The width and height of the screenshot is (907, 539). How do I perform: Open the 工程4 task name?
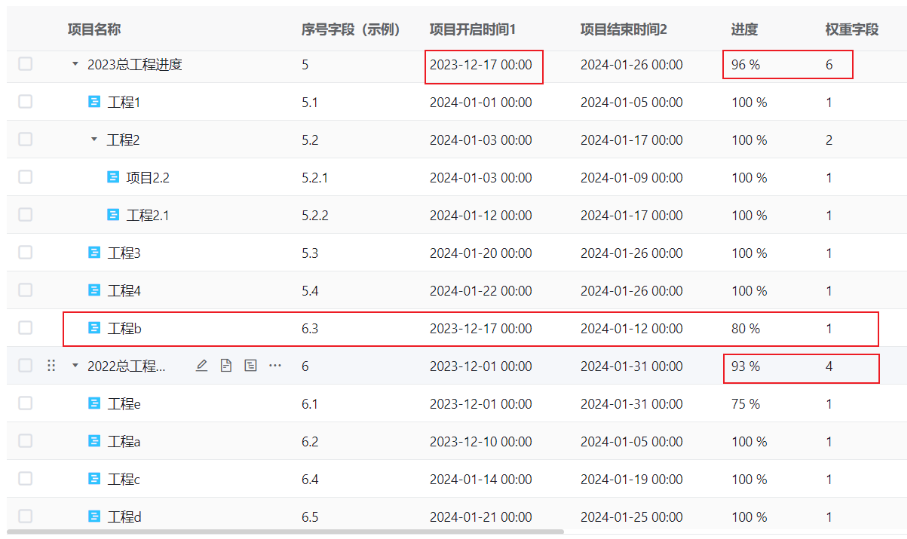124,291
